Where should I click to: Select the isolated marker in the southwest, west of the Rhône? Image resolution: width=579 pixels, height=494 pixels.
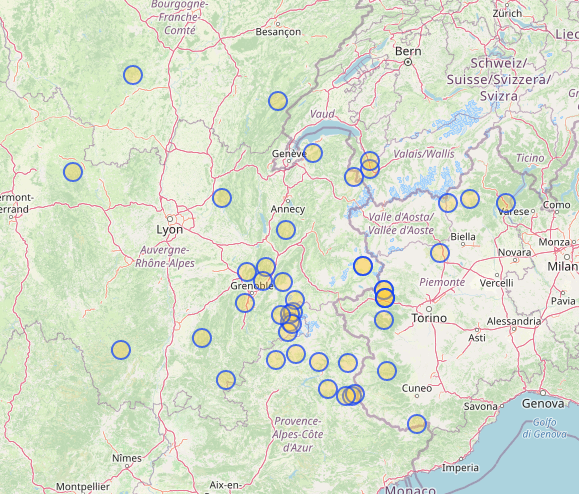click(121, 350)
